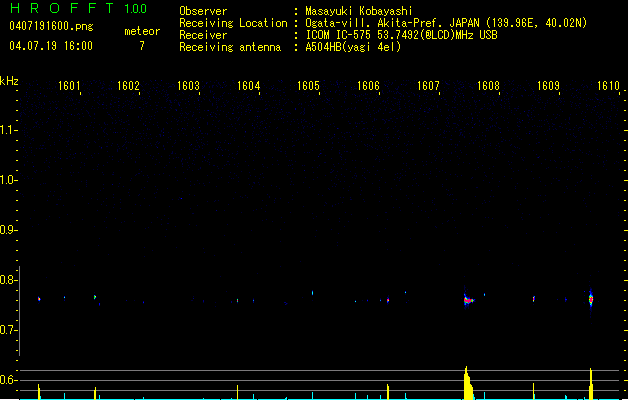Screen dimensions: 629x400
Task: Click the 0.9 kHz frequency label
Action: (x=8, y=230)
